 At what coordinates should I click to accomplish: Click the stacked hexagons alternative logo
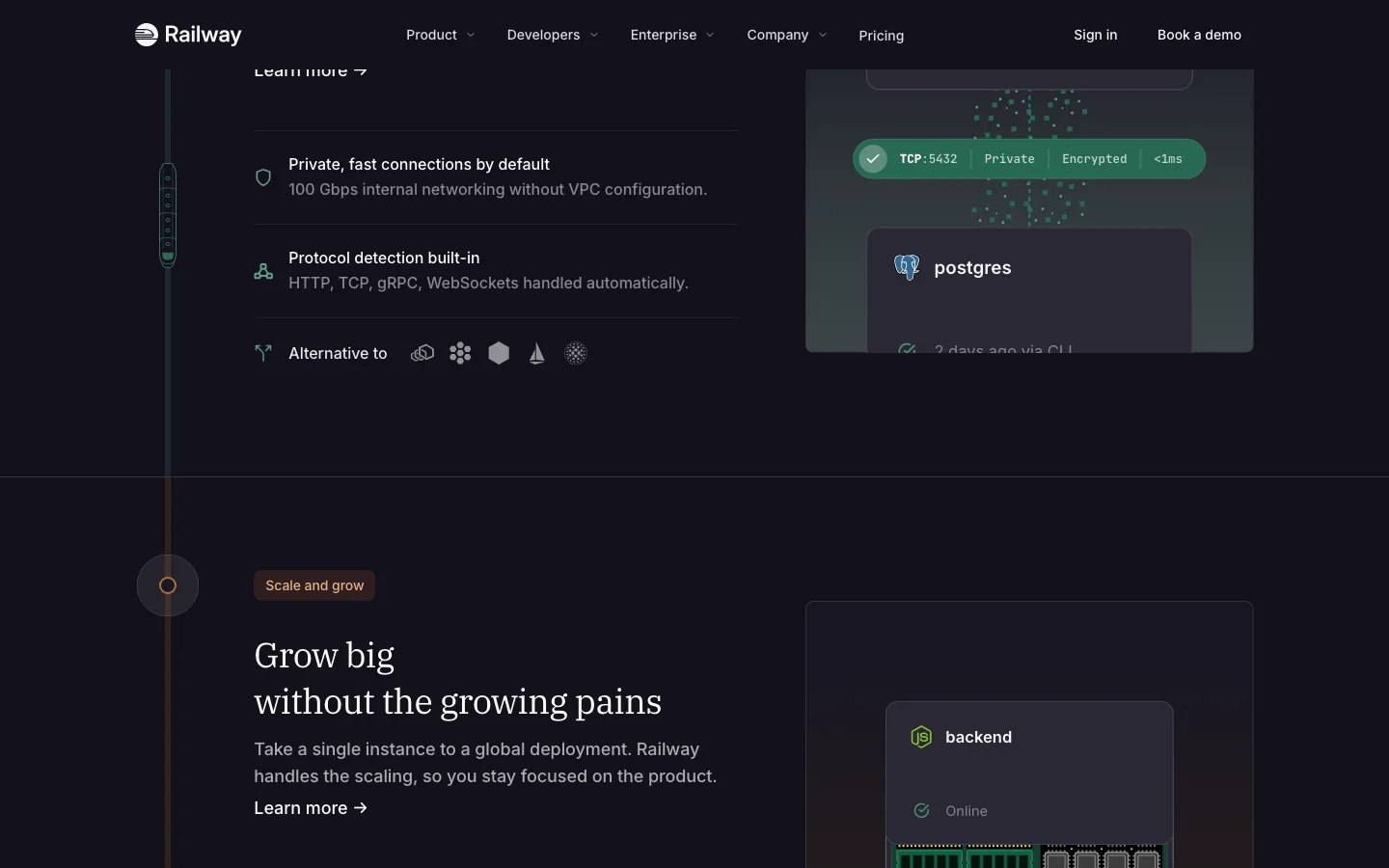point(422,353)
